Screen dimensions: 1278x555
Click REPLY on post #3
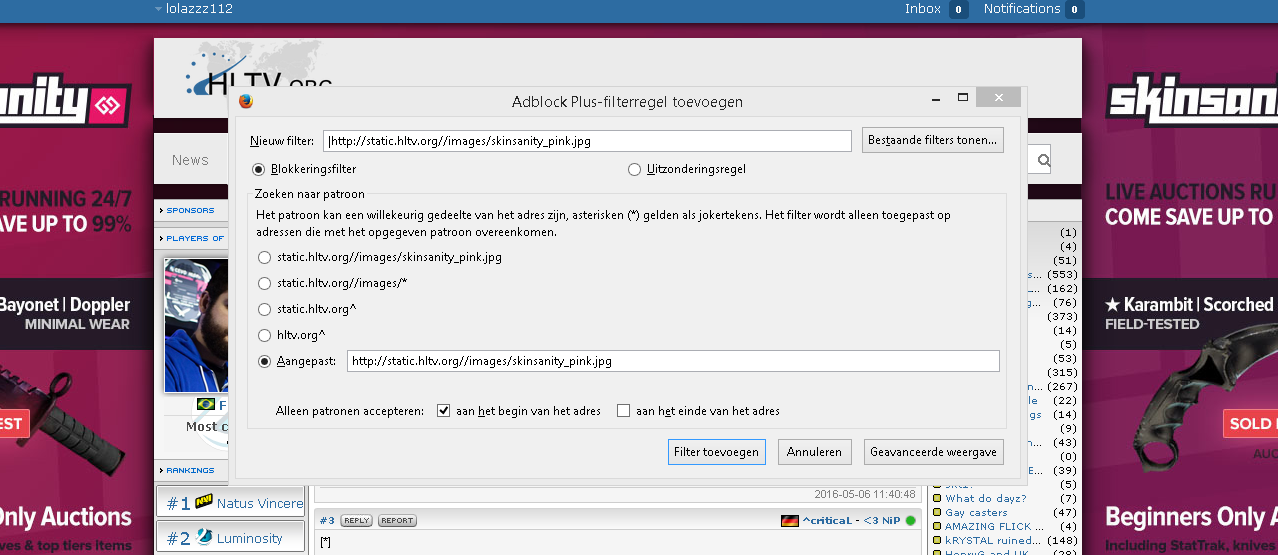click(x=356, y=521)
